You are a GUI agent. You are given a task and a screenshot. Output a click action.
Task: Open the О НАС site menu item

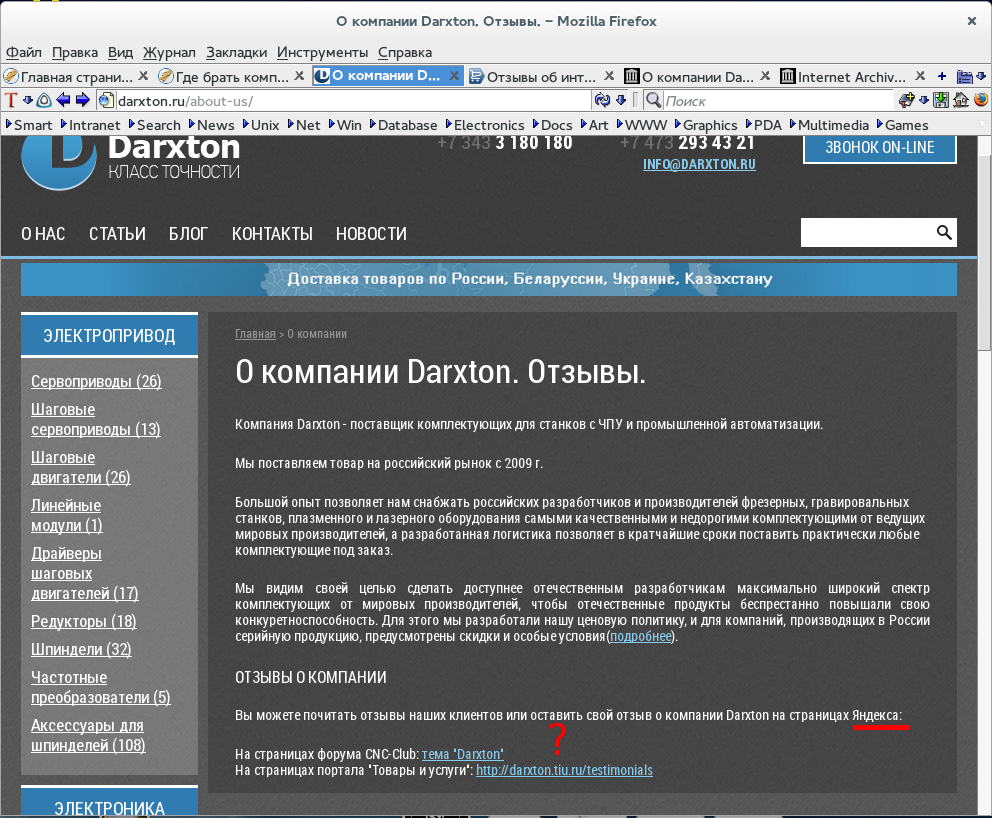(43, 234)
